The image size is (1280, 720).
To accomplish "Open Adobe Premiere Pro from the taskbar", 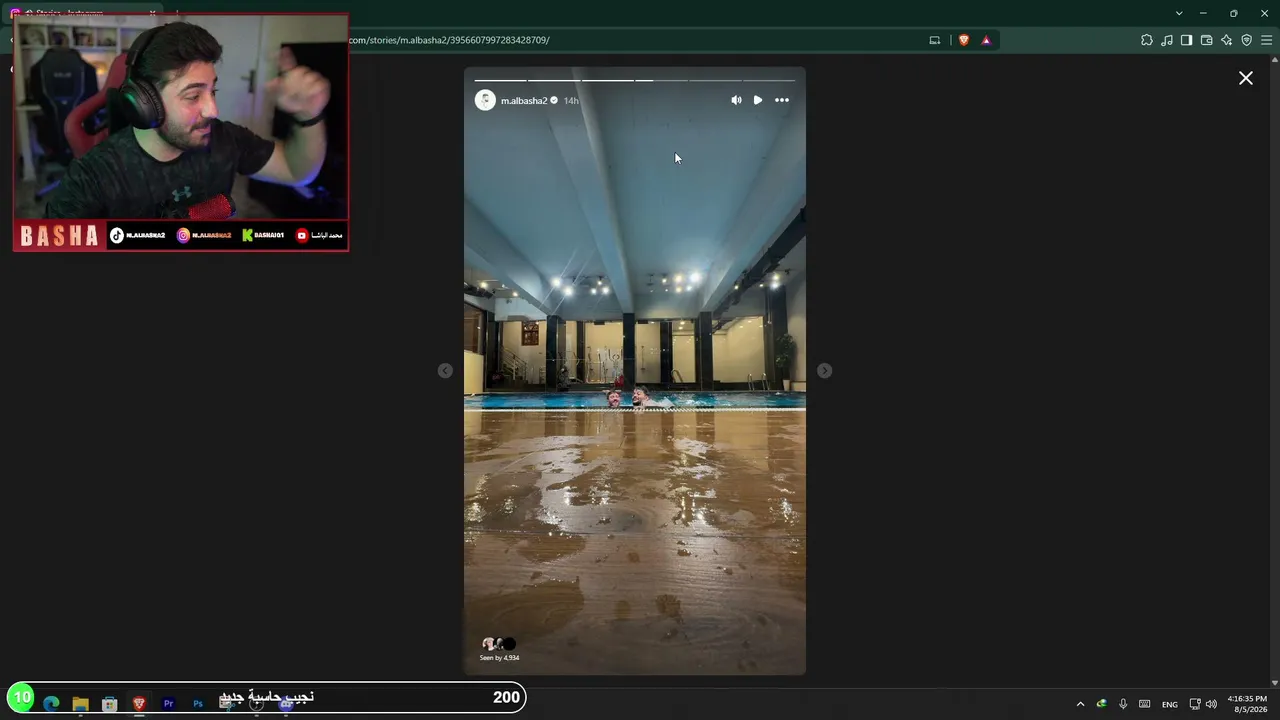I will click(168, 703).
